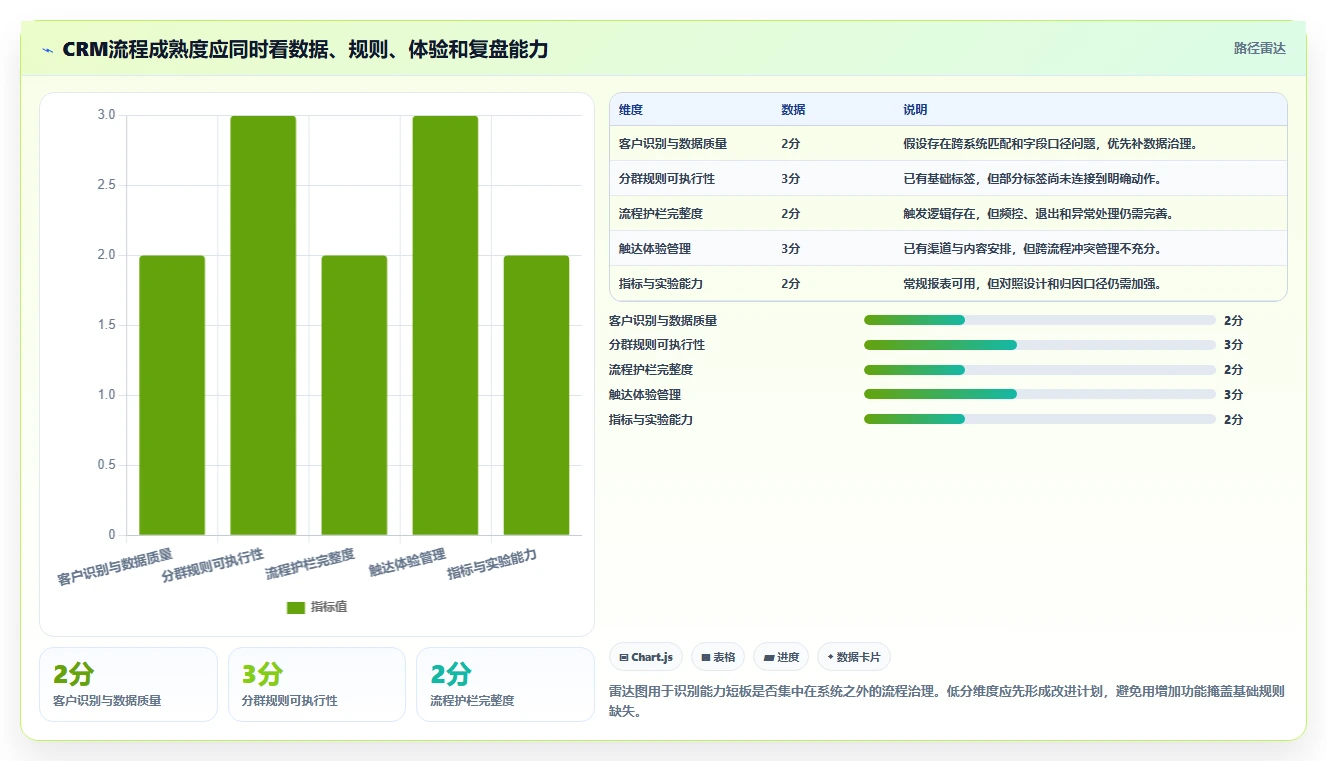The width and height of the screenshot is (1327, 761).
Task: Click the note starting 常规报表可用
Action: pos(1032,284)
